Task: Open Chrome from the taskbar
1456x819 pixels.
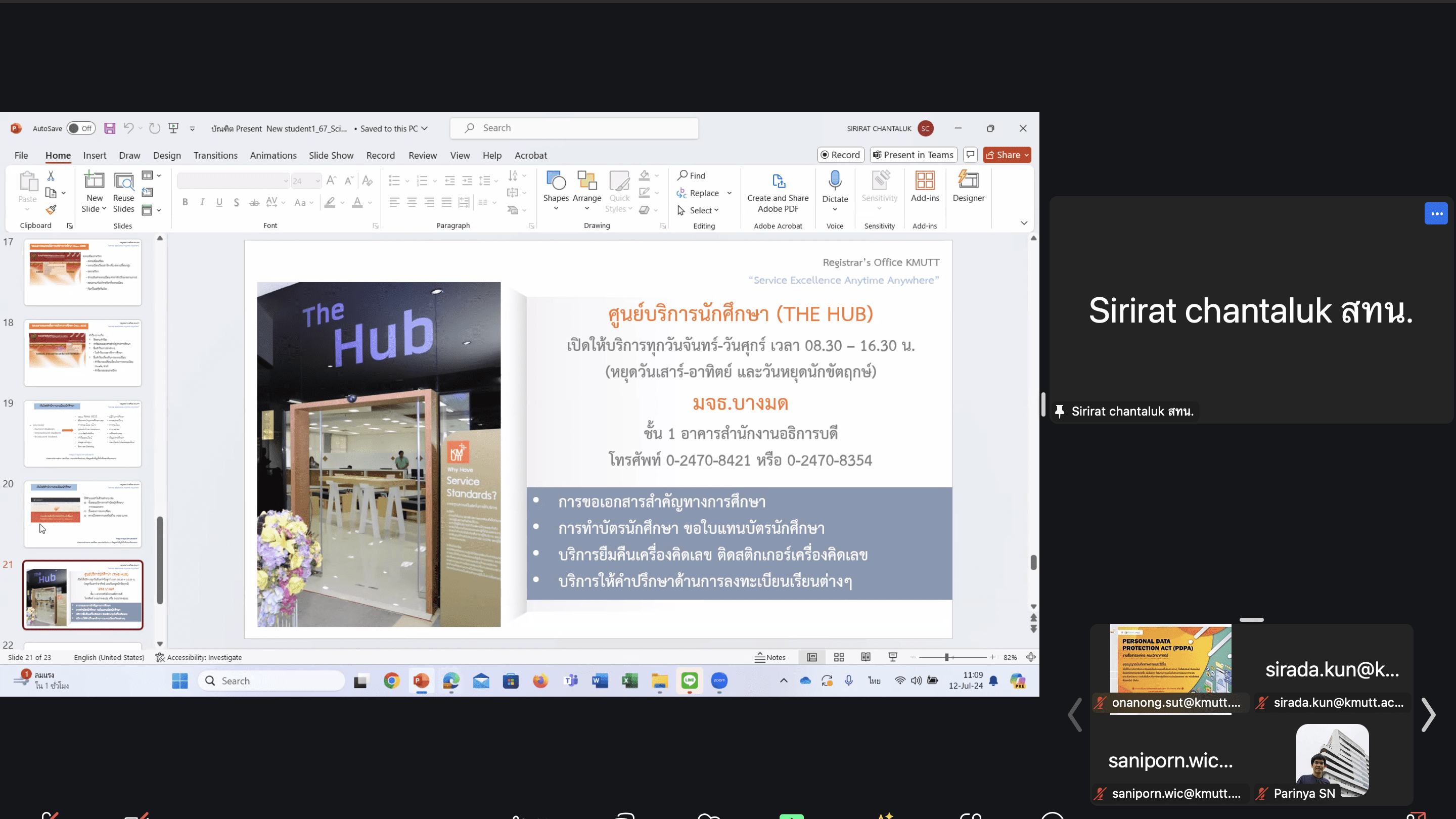Action: (x=391, y=680)
